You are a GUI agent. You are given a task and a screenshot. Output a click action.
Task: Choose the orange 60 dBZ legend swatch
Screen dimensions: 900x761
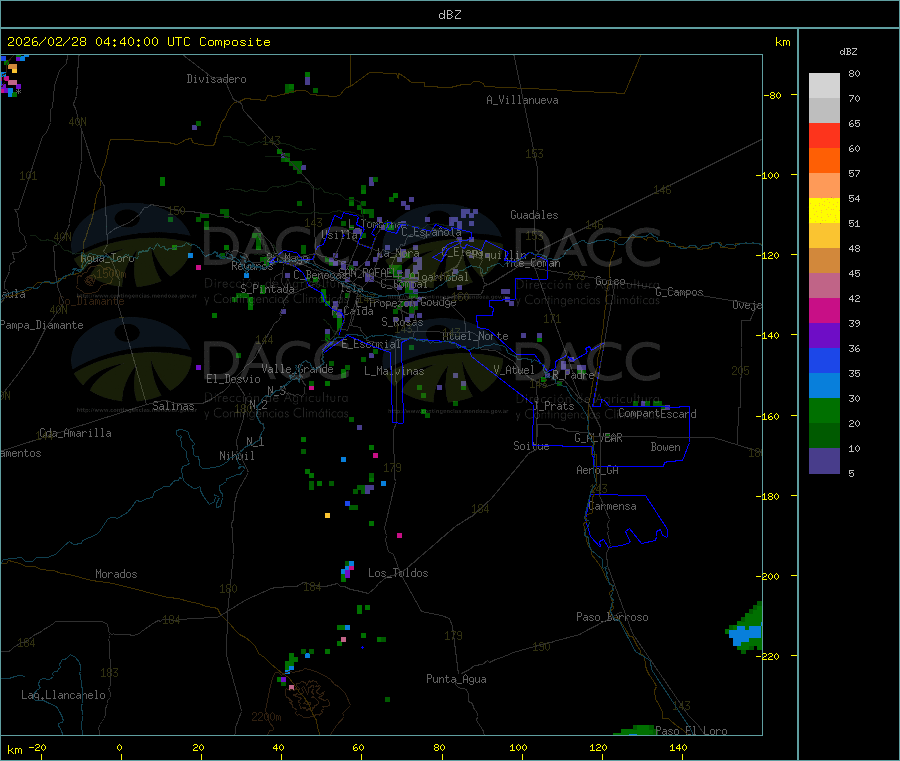(824, 161)
